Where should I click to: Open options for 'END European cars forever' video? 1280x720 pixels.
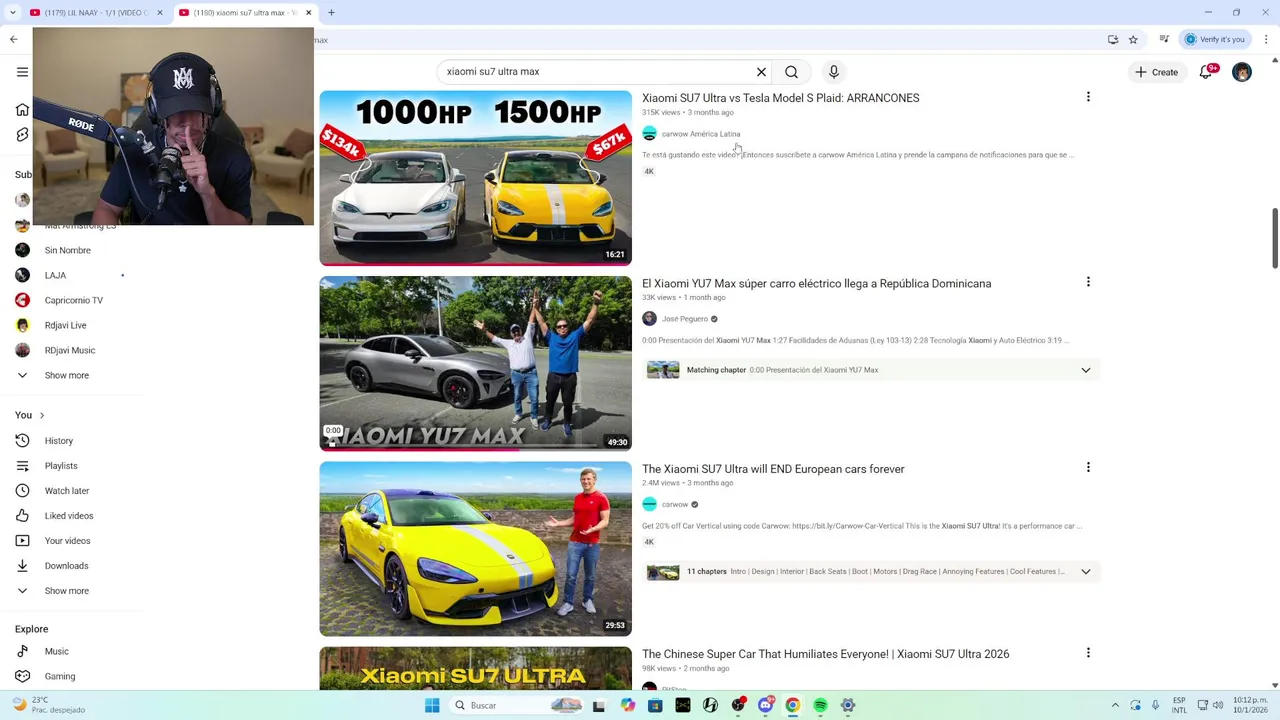point(1088,467)
